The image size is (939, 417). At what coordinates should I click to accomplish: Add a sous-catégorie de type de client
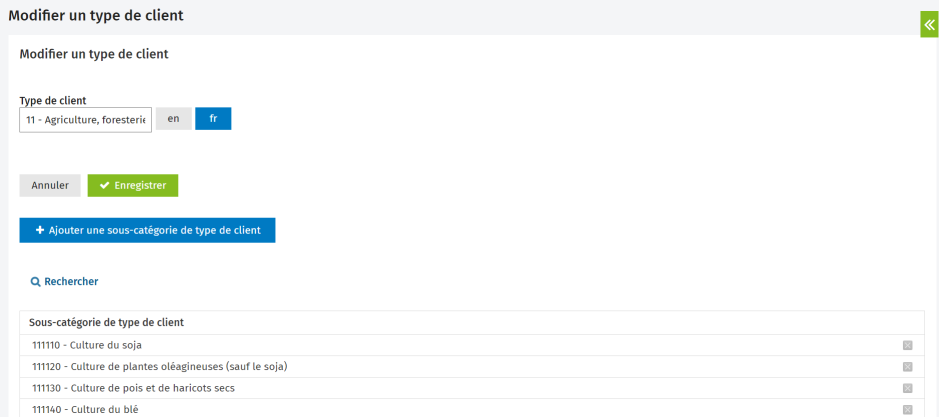click(x=147, y=230)
